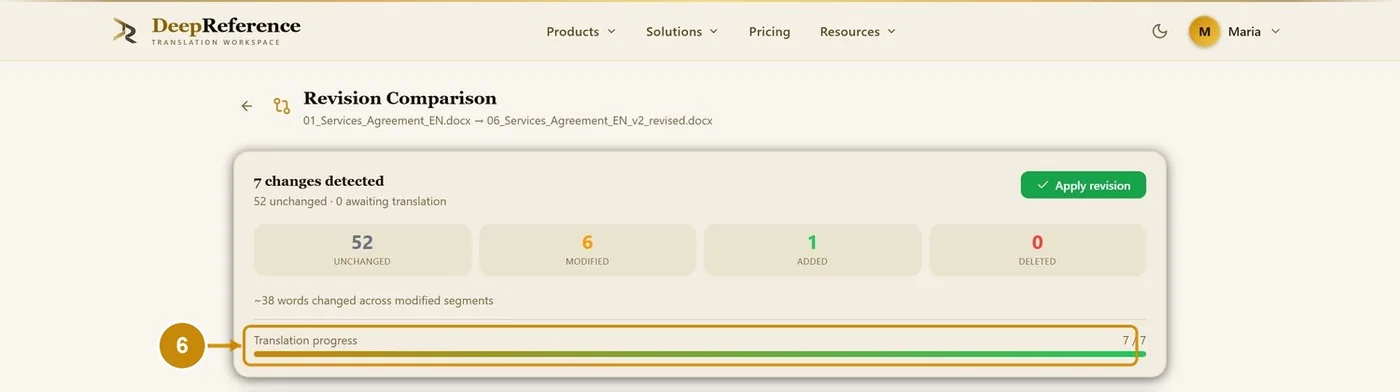The image size is (1400, 392).
Task: Click the '7 changes detected' heading
Action: tap(319, 181)
